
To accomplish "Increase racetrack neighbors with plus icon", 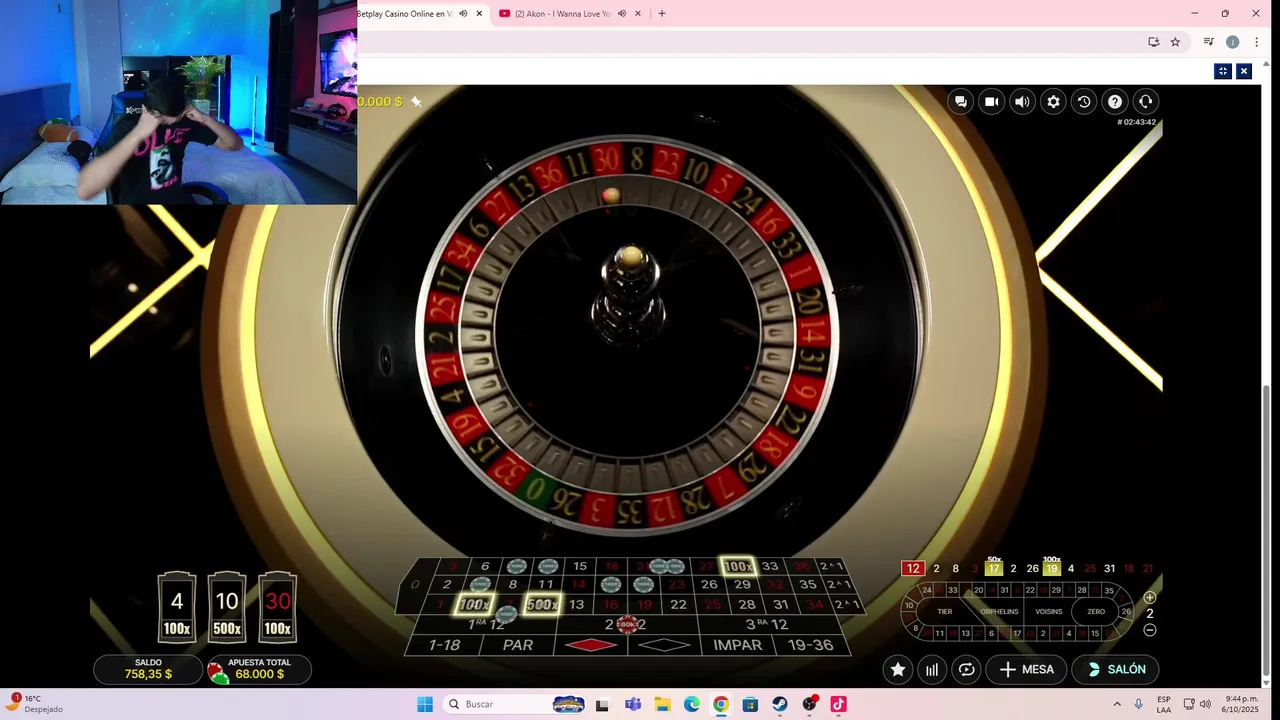I will (1150, 597).
